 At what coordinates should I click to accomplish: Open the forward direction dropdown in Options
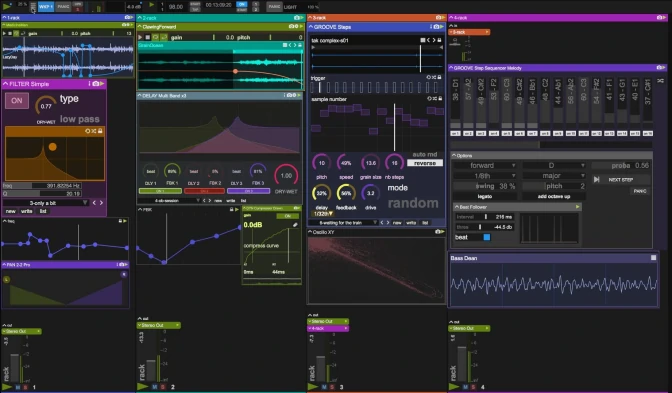click(485, 165)
